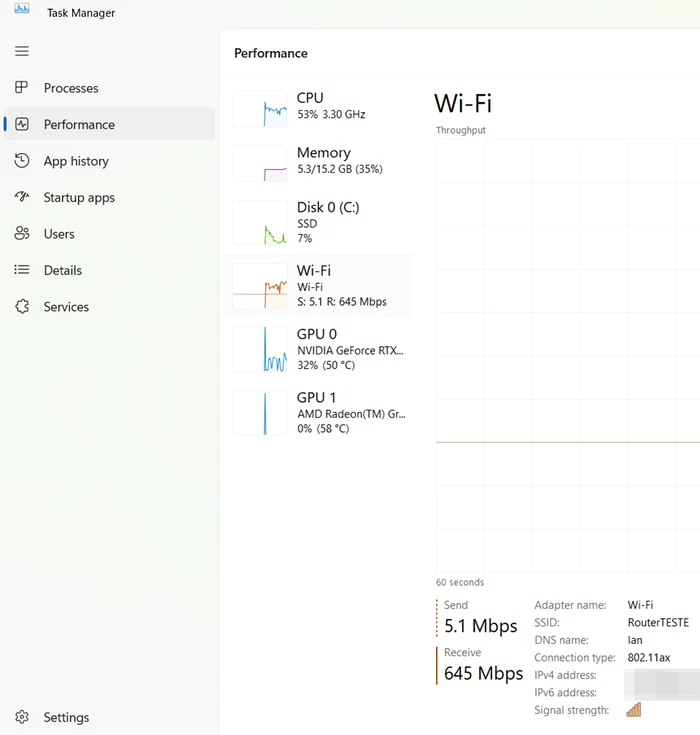The image size is (700, 735).
Task: Click the Processes sidebar icon
Action: click(x=22, y=88)
